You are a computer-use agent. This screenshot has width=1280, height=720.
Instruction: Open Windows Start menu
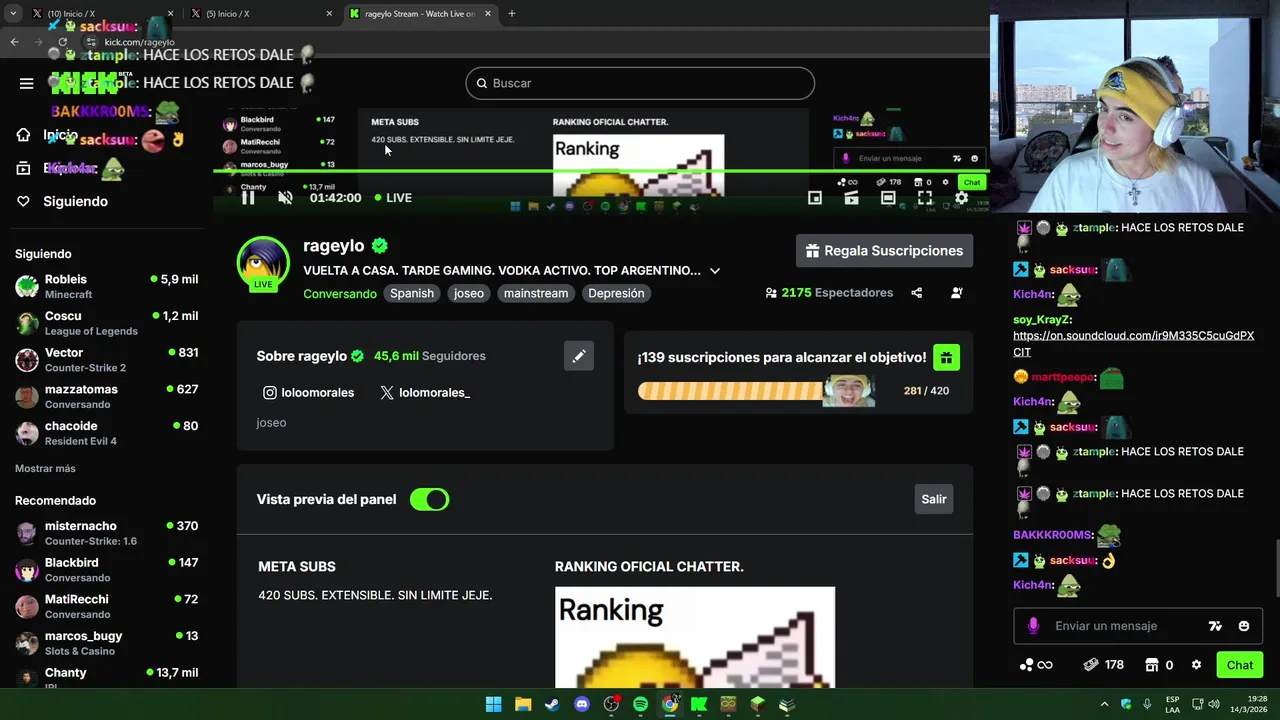point(494,705)
